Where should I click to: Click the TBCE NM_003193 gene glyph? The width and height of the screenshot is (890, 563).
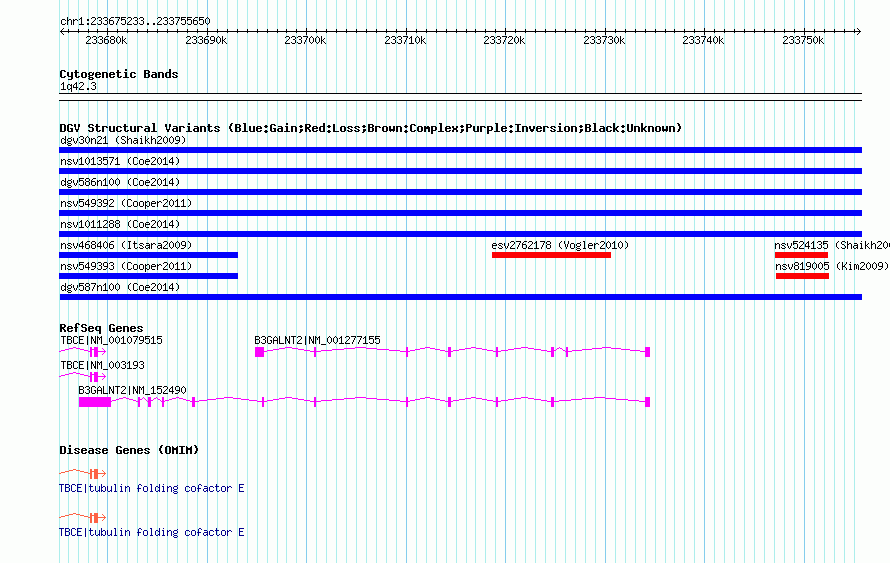point(83,377)
